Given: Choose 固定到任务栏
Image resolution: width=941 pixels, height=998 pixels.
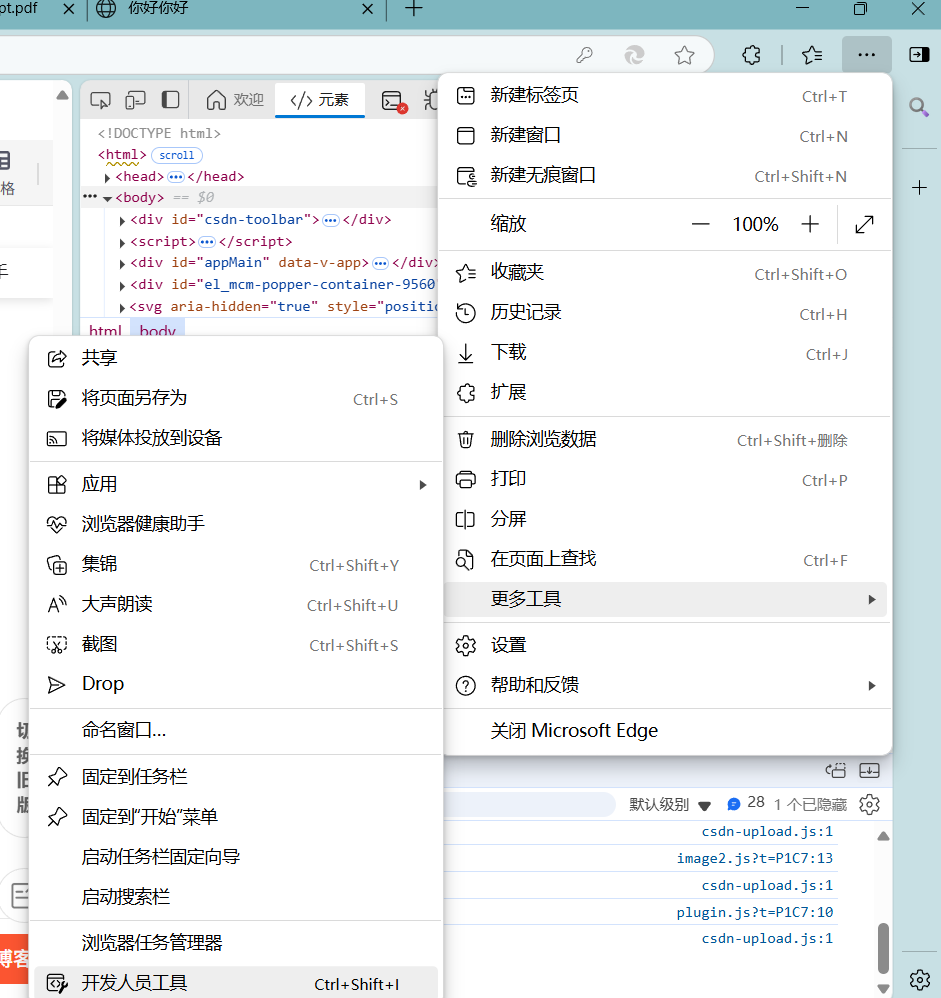Looking at the screenshot, I should point(236,777).
